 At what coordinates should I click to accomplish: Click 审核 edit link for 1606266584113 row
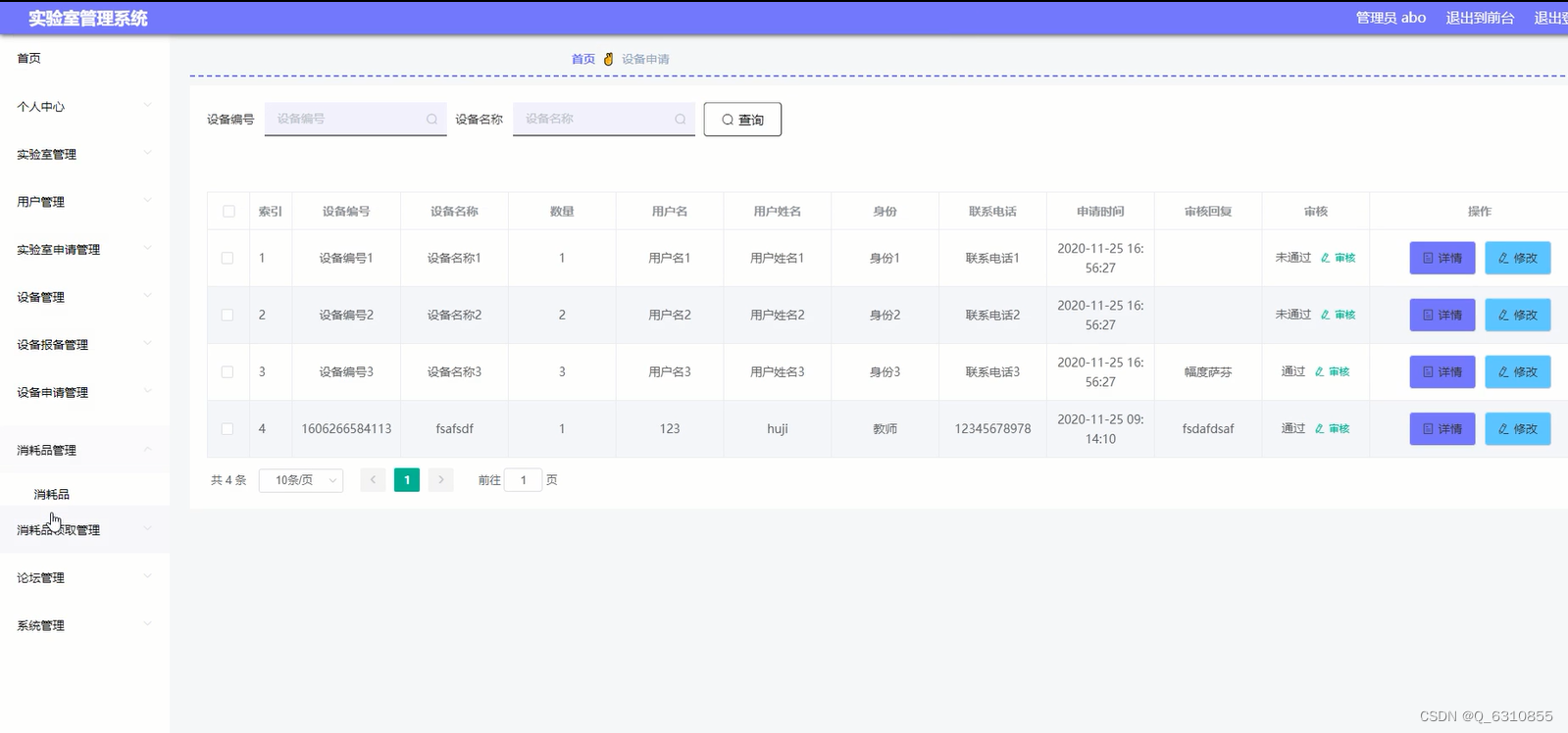coord(1333,428)
